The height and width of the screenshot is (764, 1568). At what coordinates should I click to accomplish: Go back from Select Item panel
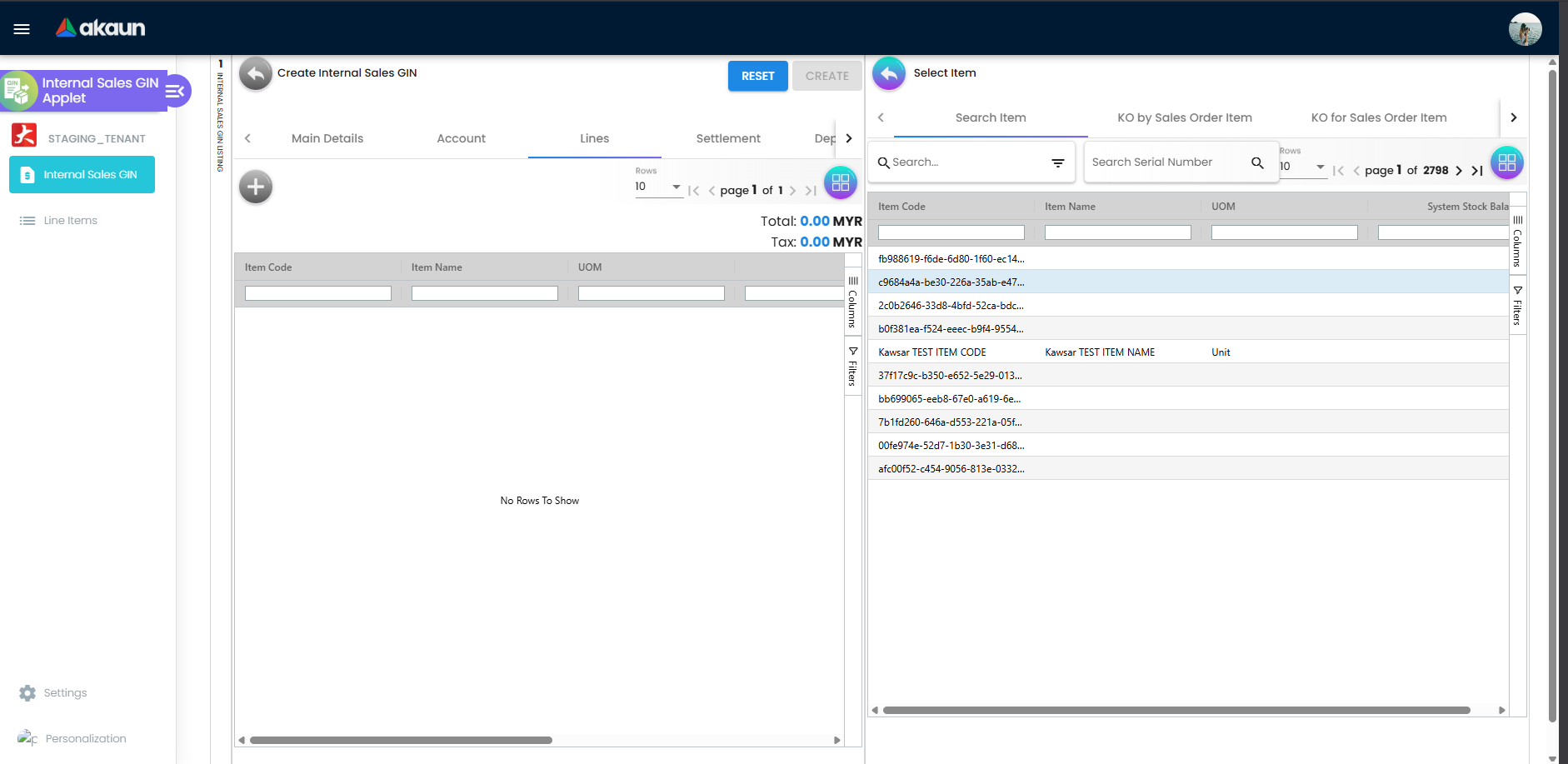click(889, 74)
